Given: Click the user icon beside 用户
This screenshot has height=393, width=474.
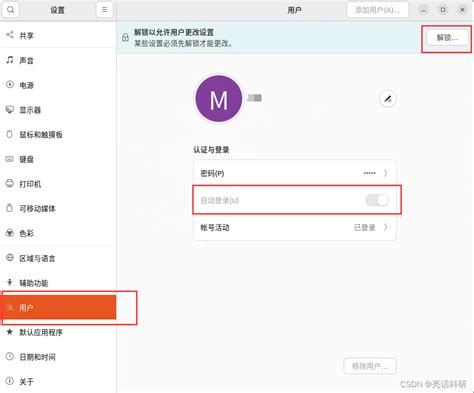Looking at the screenshot, I should tap(10, 307).
